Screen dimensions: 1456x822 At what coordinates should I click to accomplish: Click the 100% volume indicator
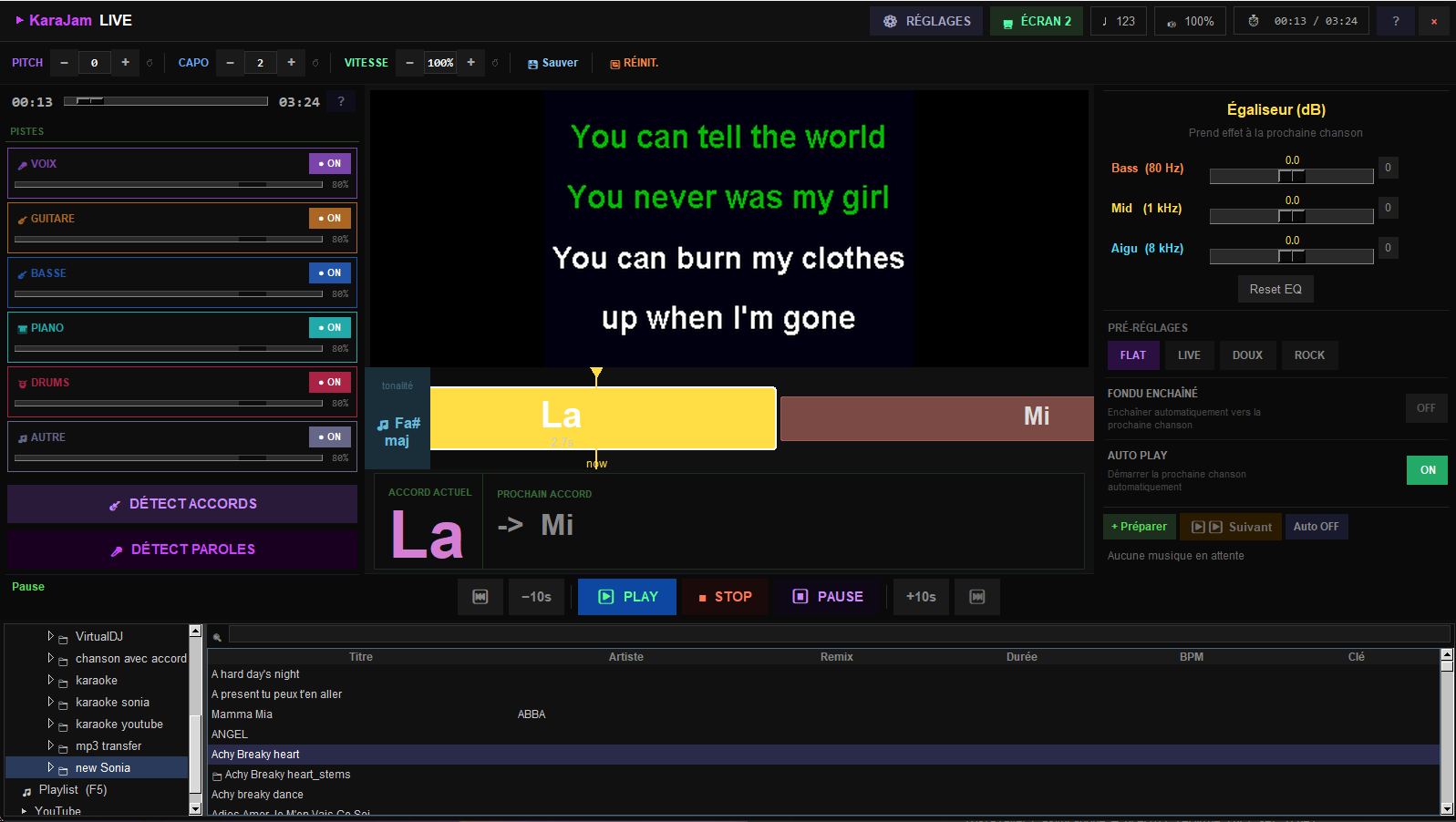click(x=1190, y=21)
